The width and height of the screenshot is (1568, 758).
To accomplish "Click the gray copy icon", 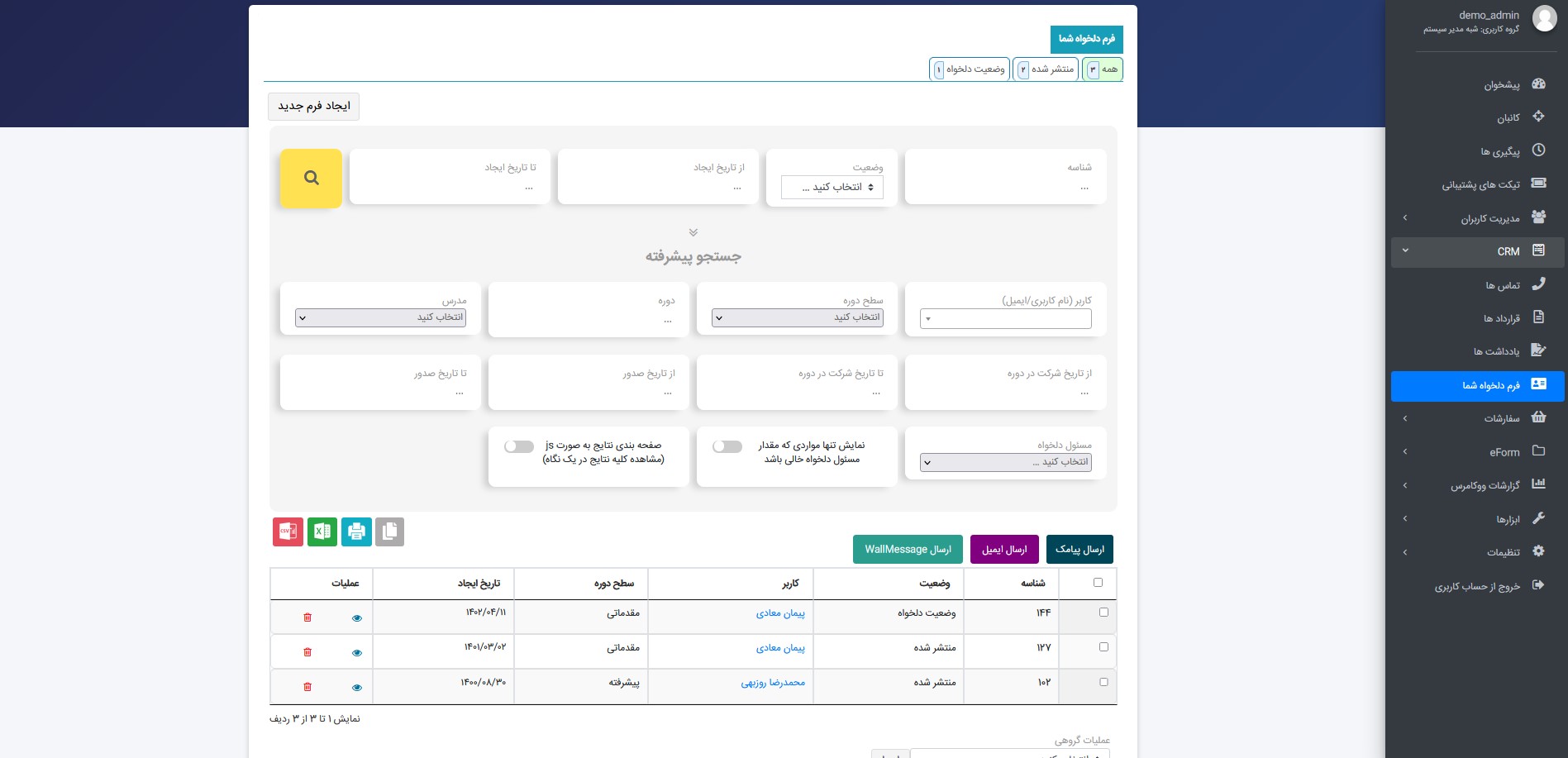I will click(389, 532).
